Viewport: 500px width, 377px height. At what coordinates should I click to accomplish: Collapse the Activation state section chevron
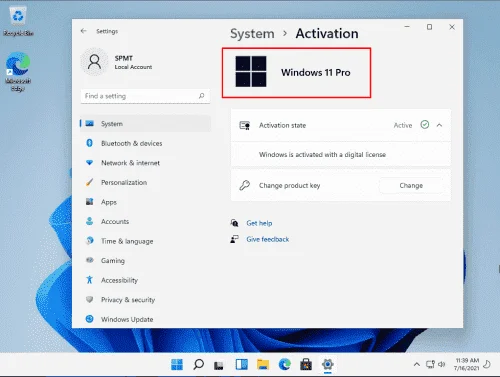(439, 125)
